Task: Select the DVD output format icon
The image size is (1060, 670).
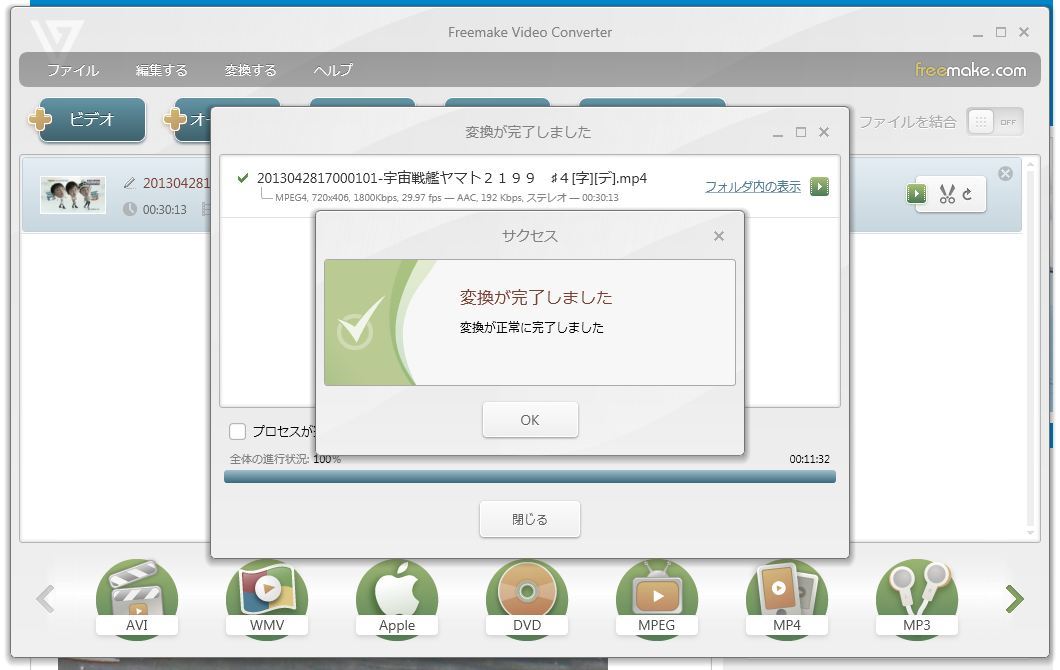Action: 527,598
